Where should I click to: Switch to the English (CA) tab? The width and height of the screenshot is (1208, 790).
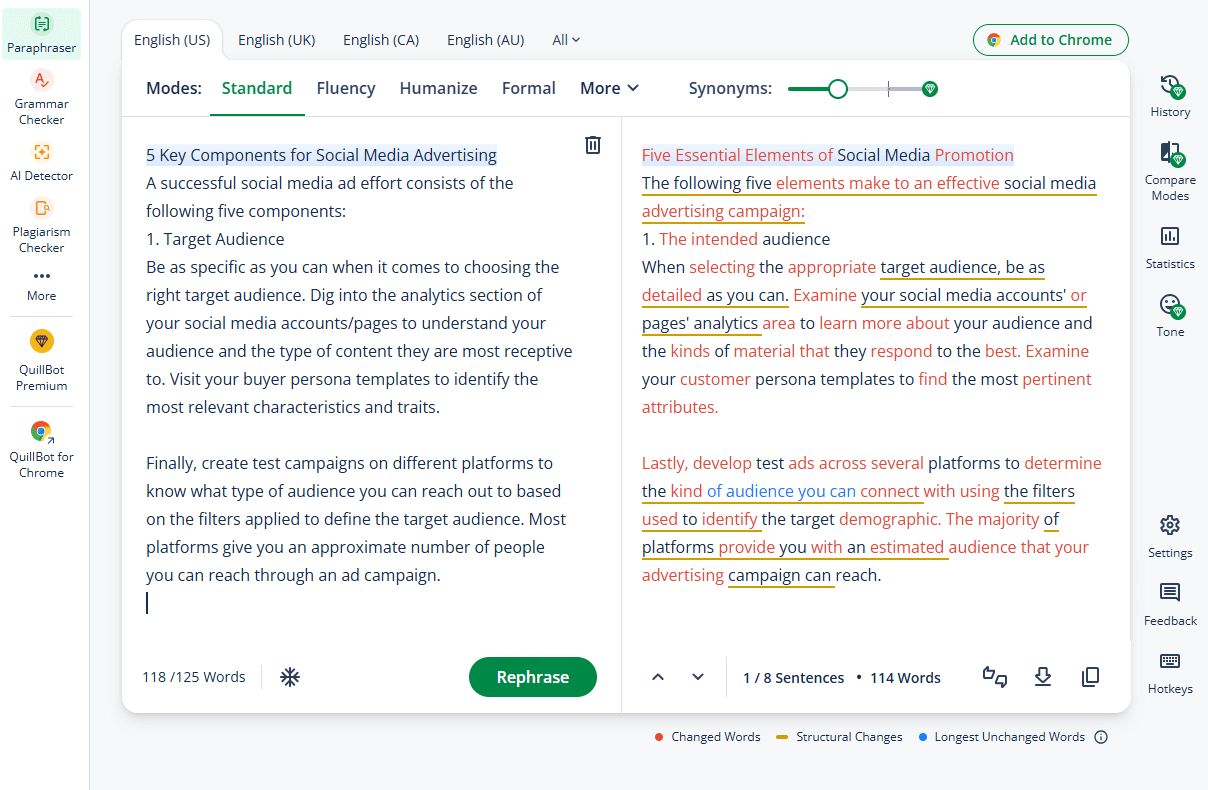pos(381,40)
